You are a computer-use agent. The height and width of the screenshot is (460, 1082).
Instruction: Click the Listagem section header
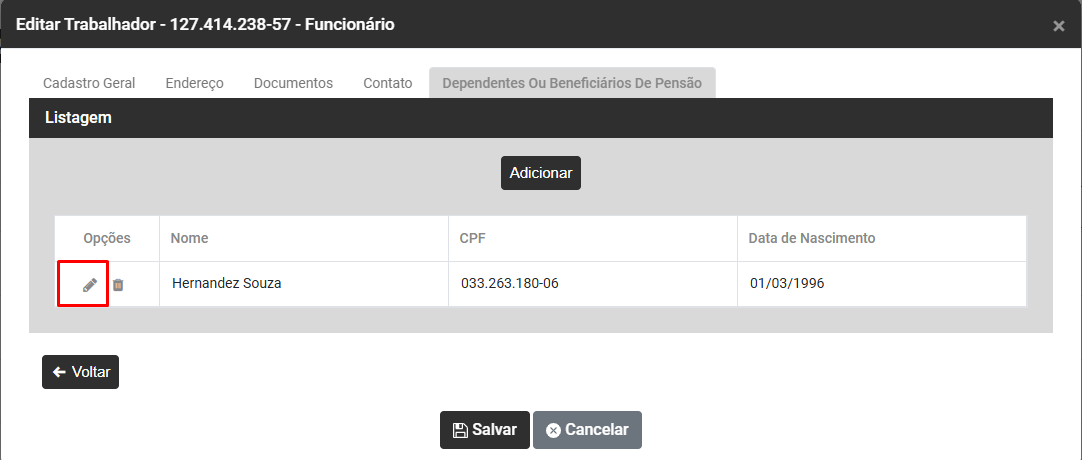[x=78, y=117]
